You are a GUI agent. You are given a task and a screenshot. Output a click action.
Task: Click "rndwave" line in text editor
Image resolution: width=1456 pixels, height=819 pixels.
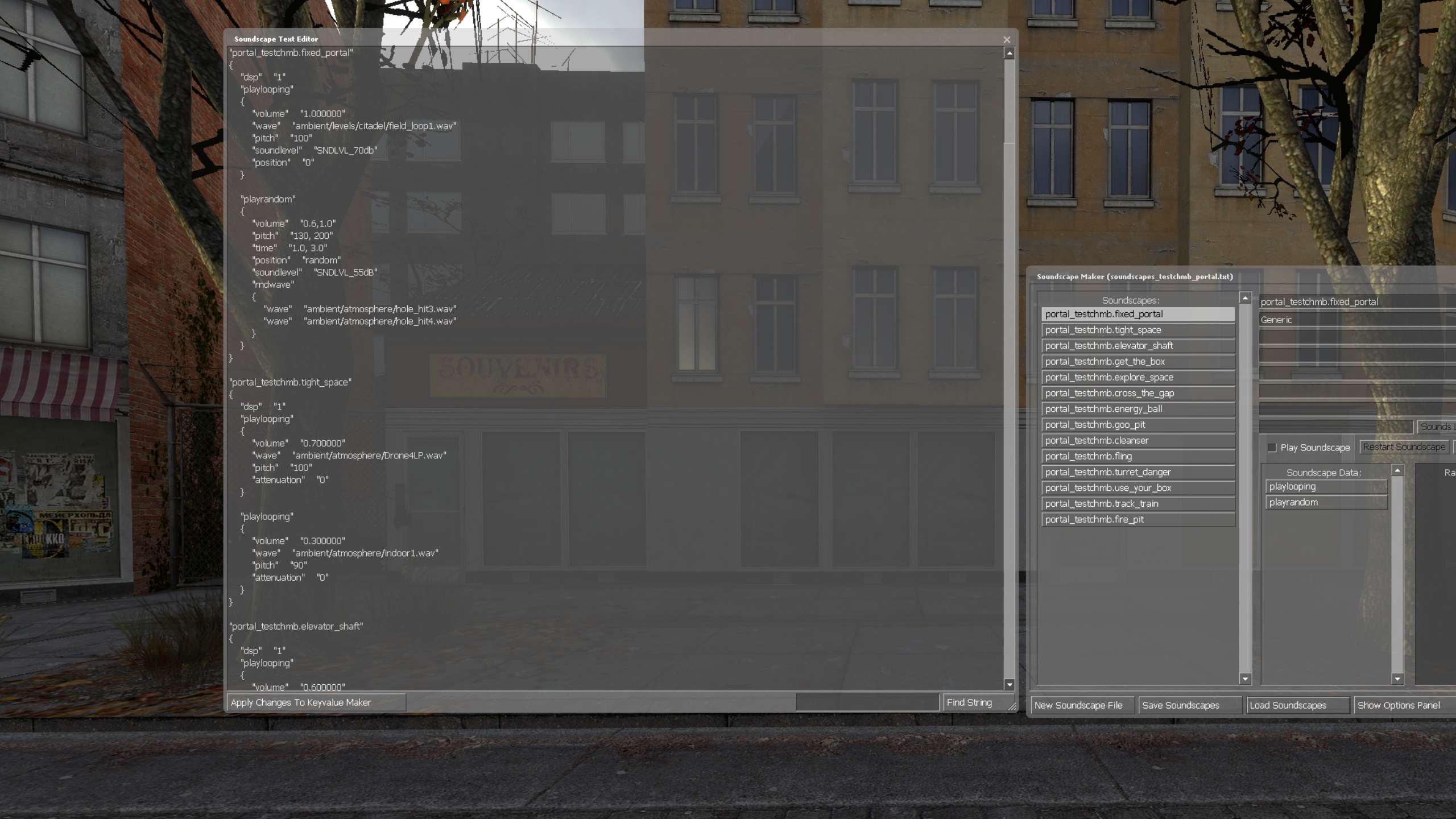tap(273, 284)
